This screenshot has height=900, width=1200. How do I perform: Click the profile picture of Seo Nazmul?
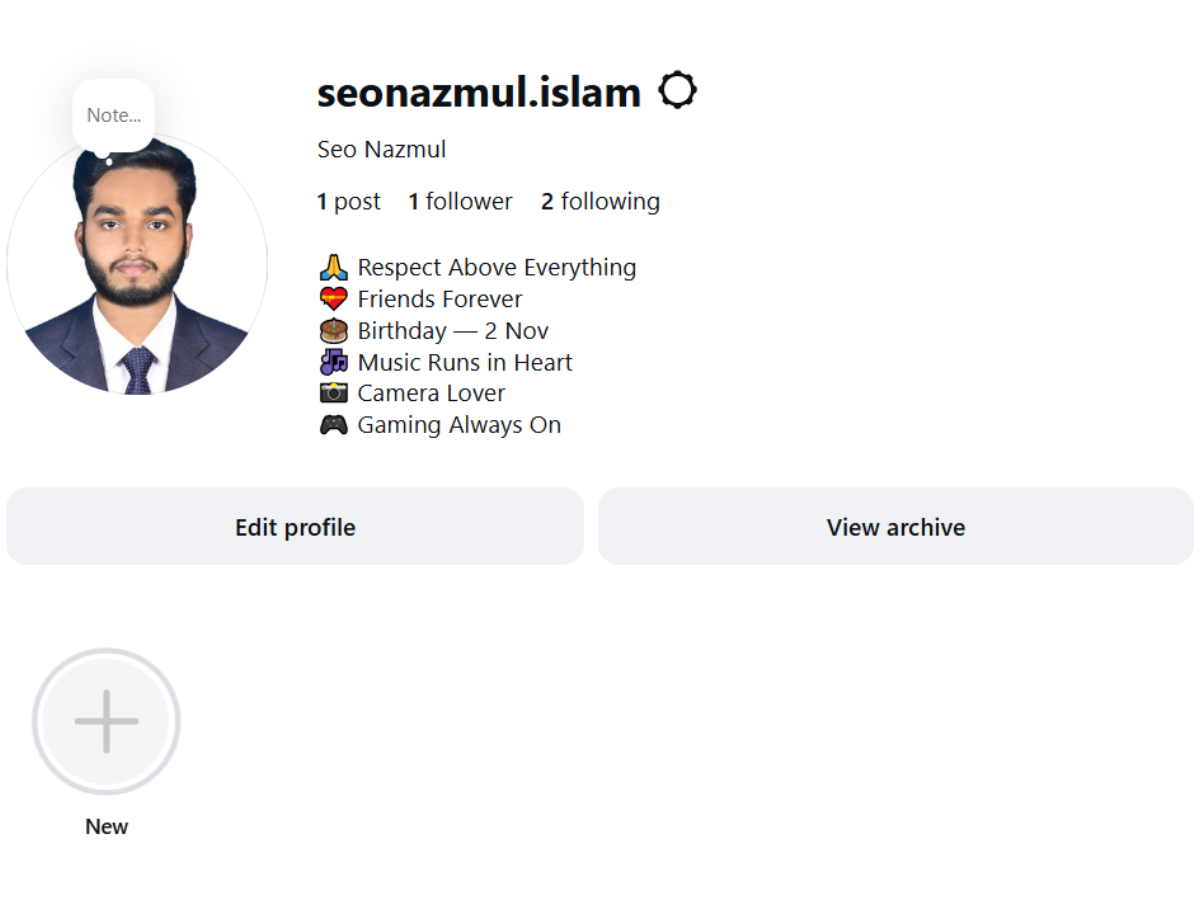pyautogui.click(x=138, y=268)
